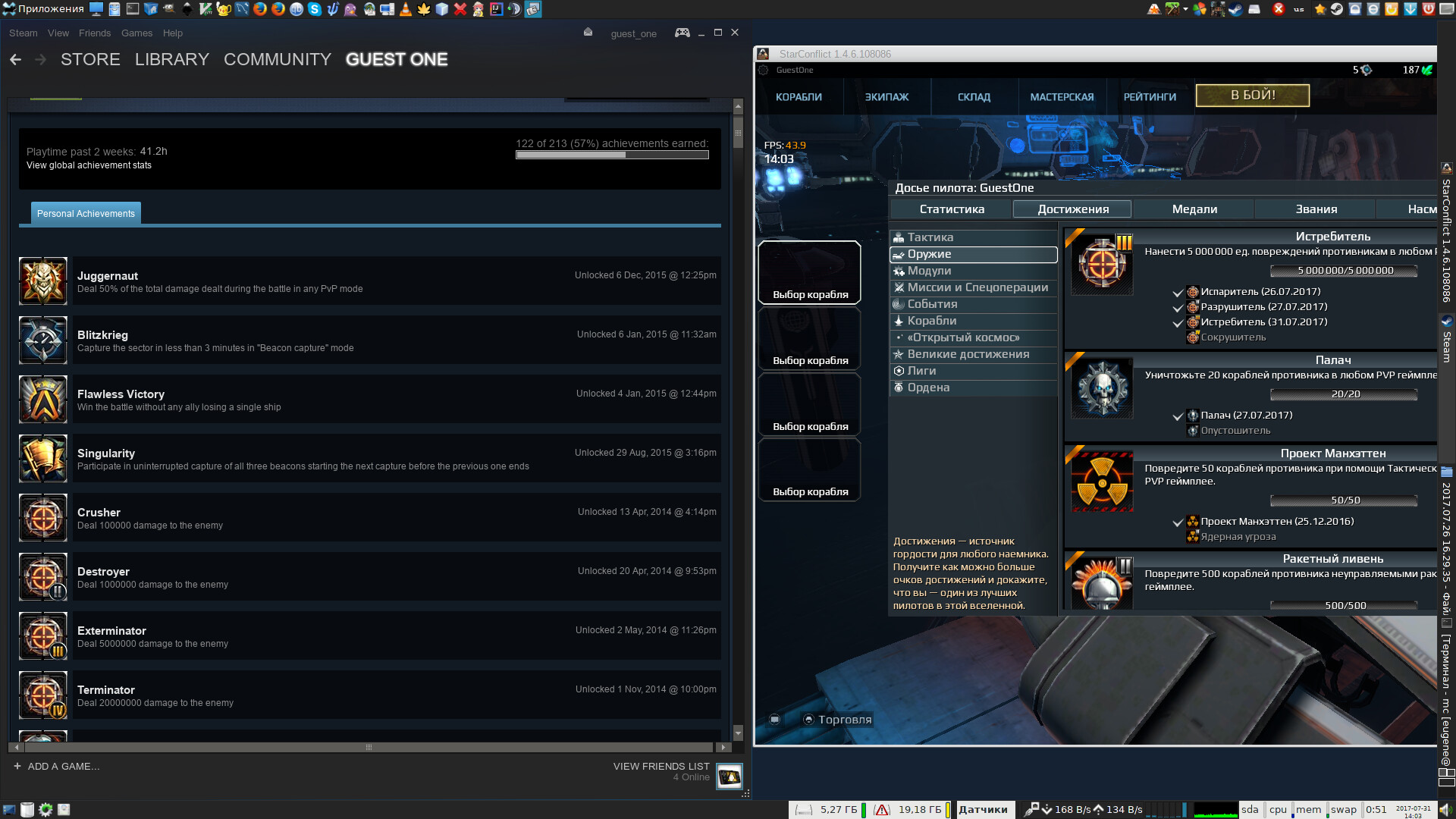Viewport: 1456px width, 819px height.
Task: Switch to the Статистика tab
Action: pos(952,209)
